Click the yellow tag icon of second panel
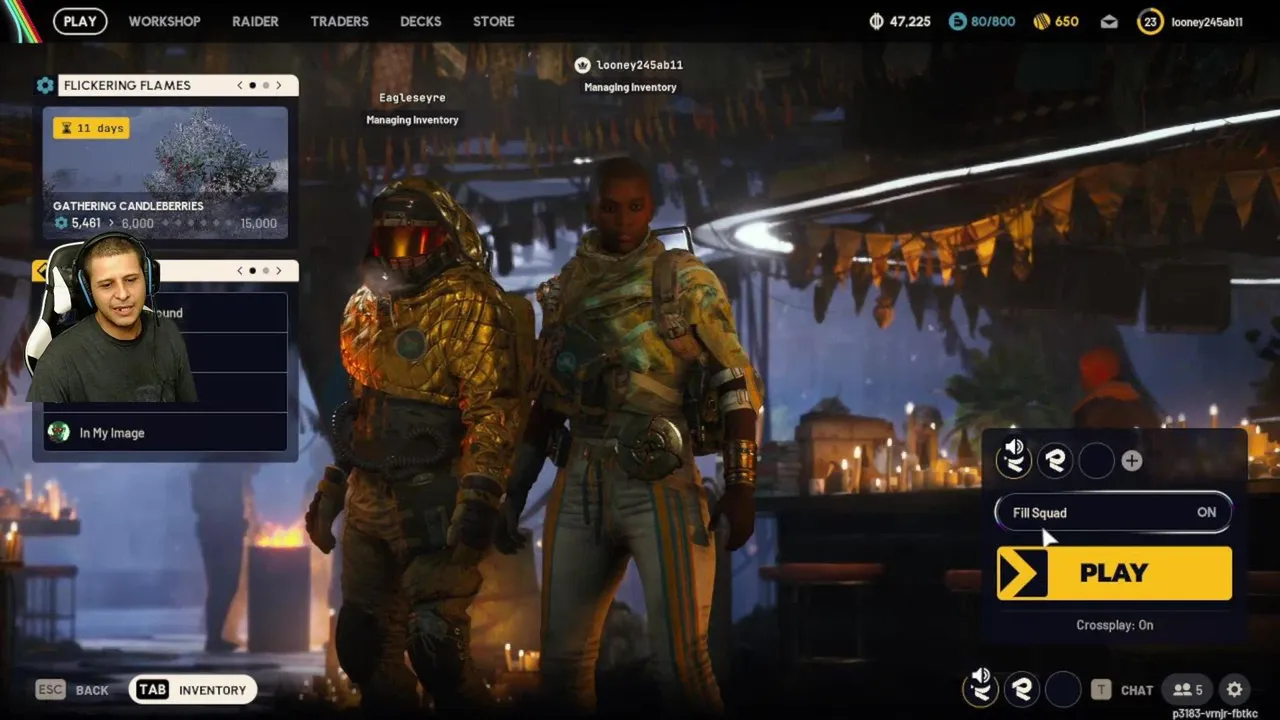 pos(41,271)
